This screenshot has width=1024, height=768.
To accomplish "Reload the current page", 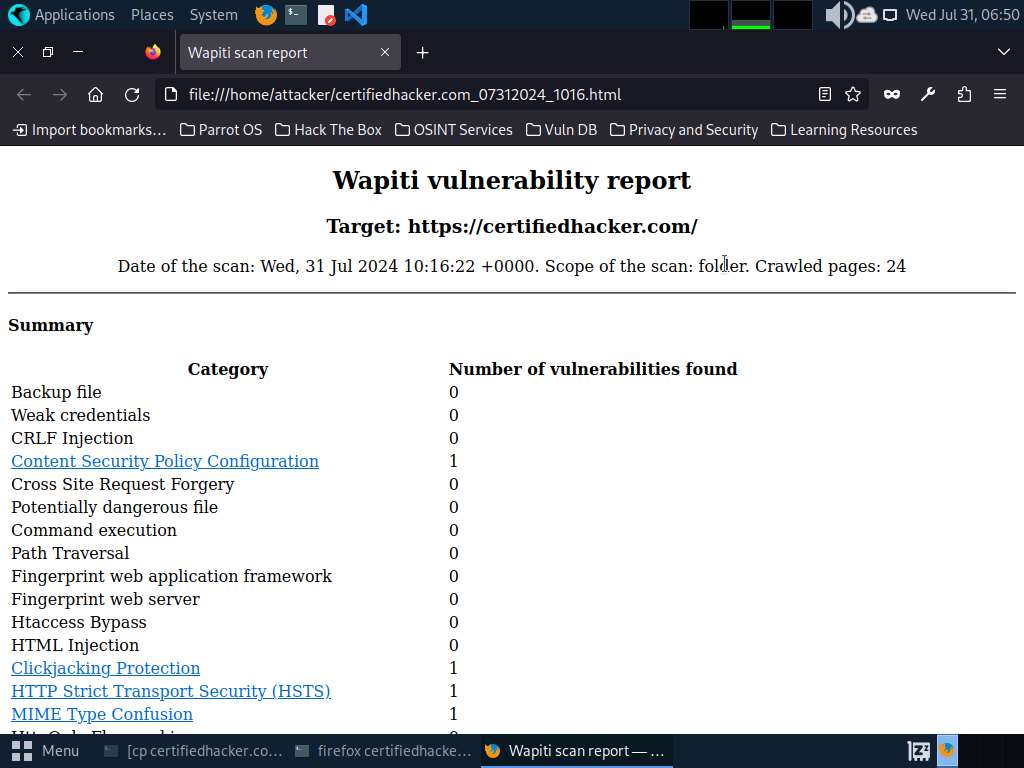I will click(132, 94).
